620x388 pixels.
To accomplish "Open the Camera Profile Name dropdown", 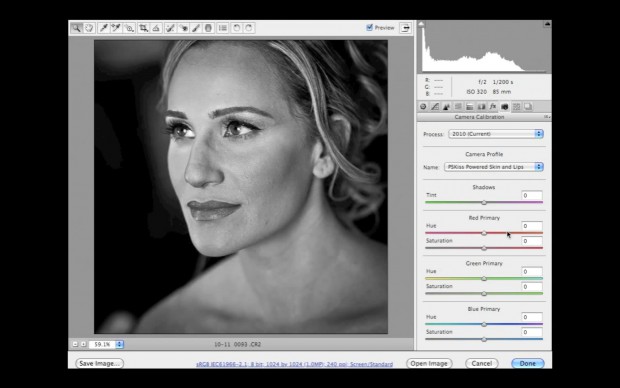I will point(494,167).
